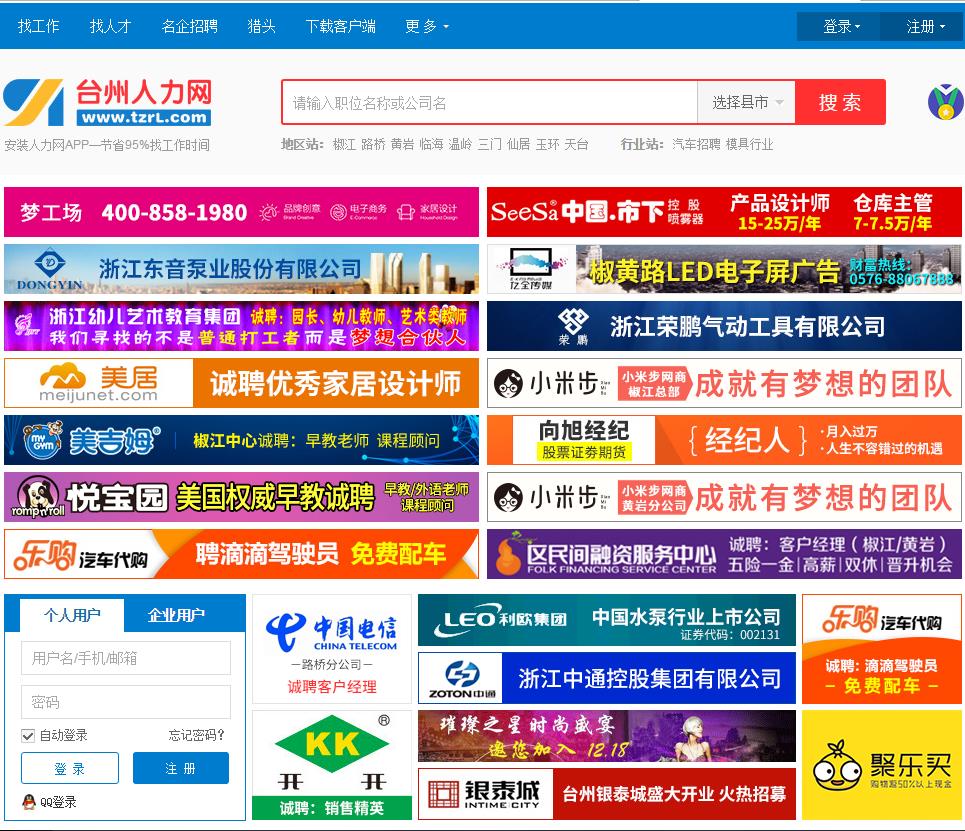
Task: Open 猎头 in the top navigation
Action: [x=262, y=26]
